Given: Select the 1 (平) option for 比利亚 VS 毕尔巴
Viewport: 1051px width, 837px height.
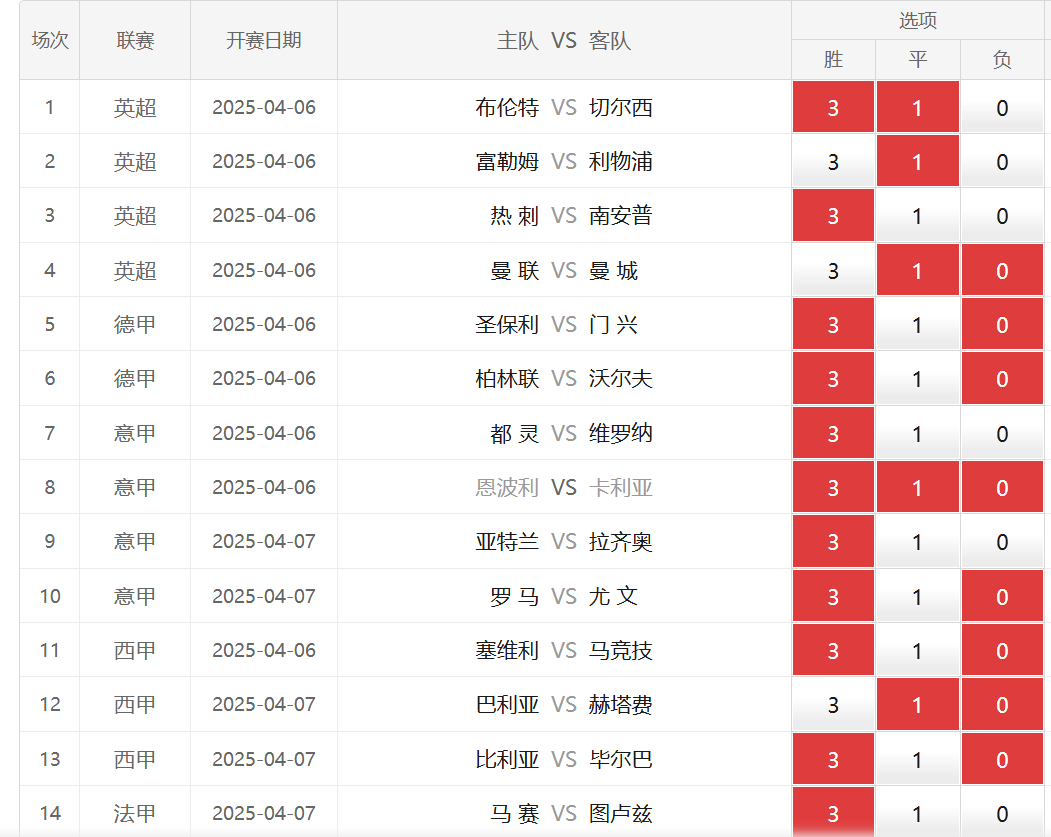Looking at the screenshot, I should tap(918, 759).
